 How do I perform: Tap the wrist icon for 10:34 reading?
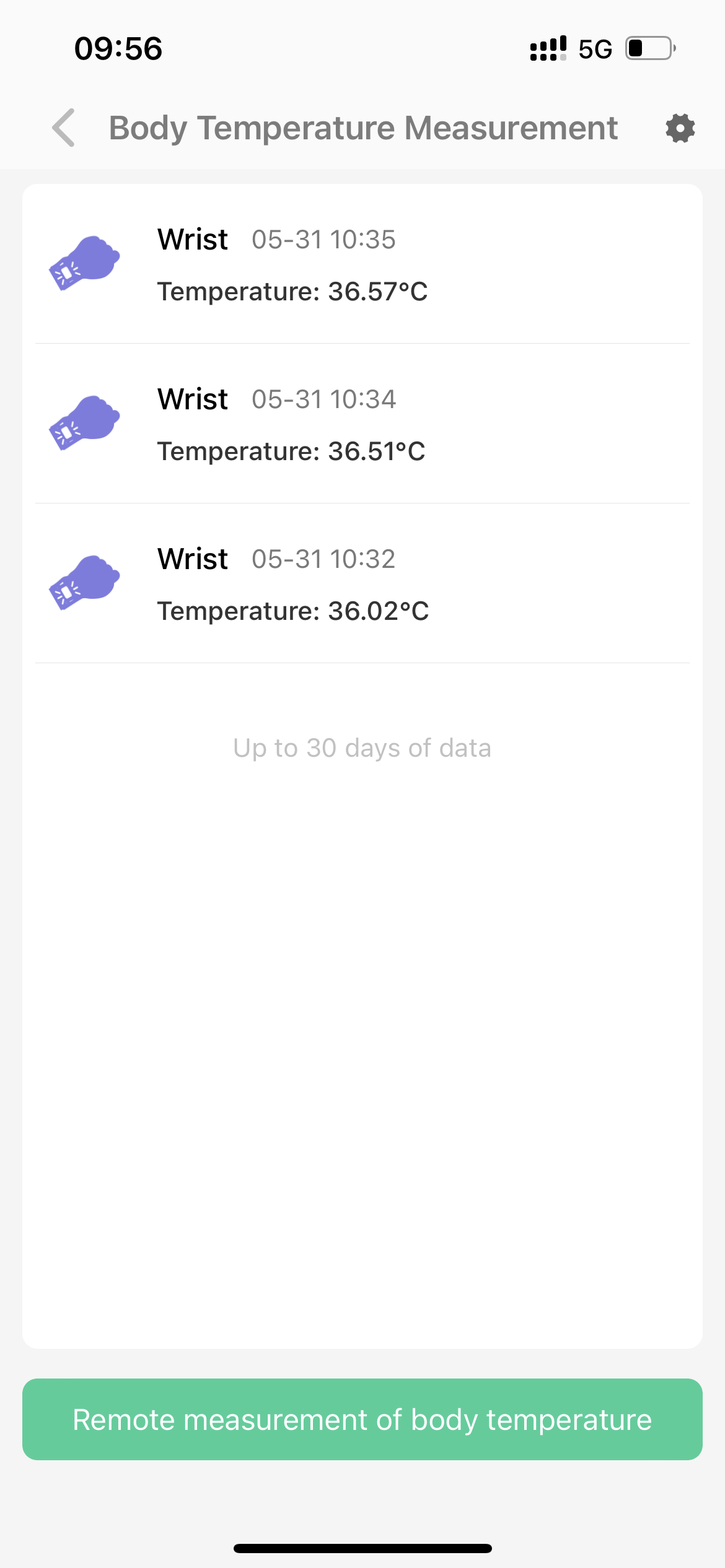pos(84,422)
